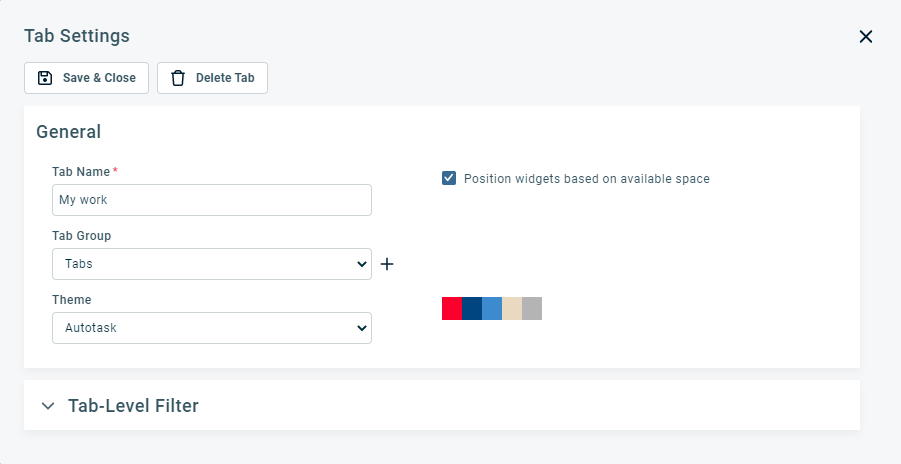This screenshot has height=464, width=901.
Task: Click the floppy disk save icon
Action: pos(45,78)
